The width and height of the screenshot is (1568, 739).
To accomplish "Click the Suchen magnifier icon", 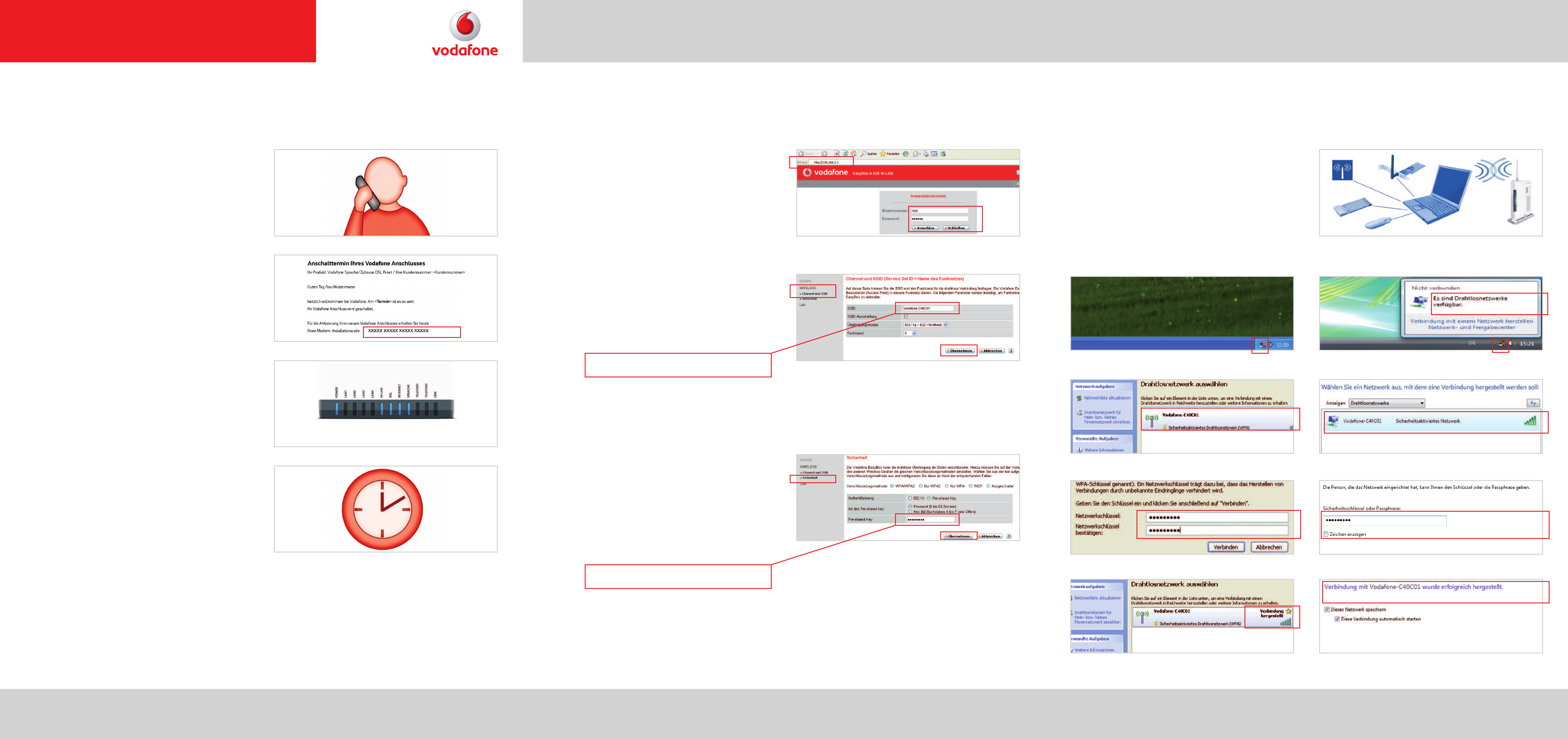I will [863, 154].
